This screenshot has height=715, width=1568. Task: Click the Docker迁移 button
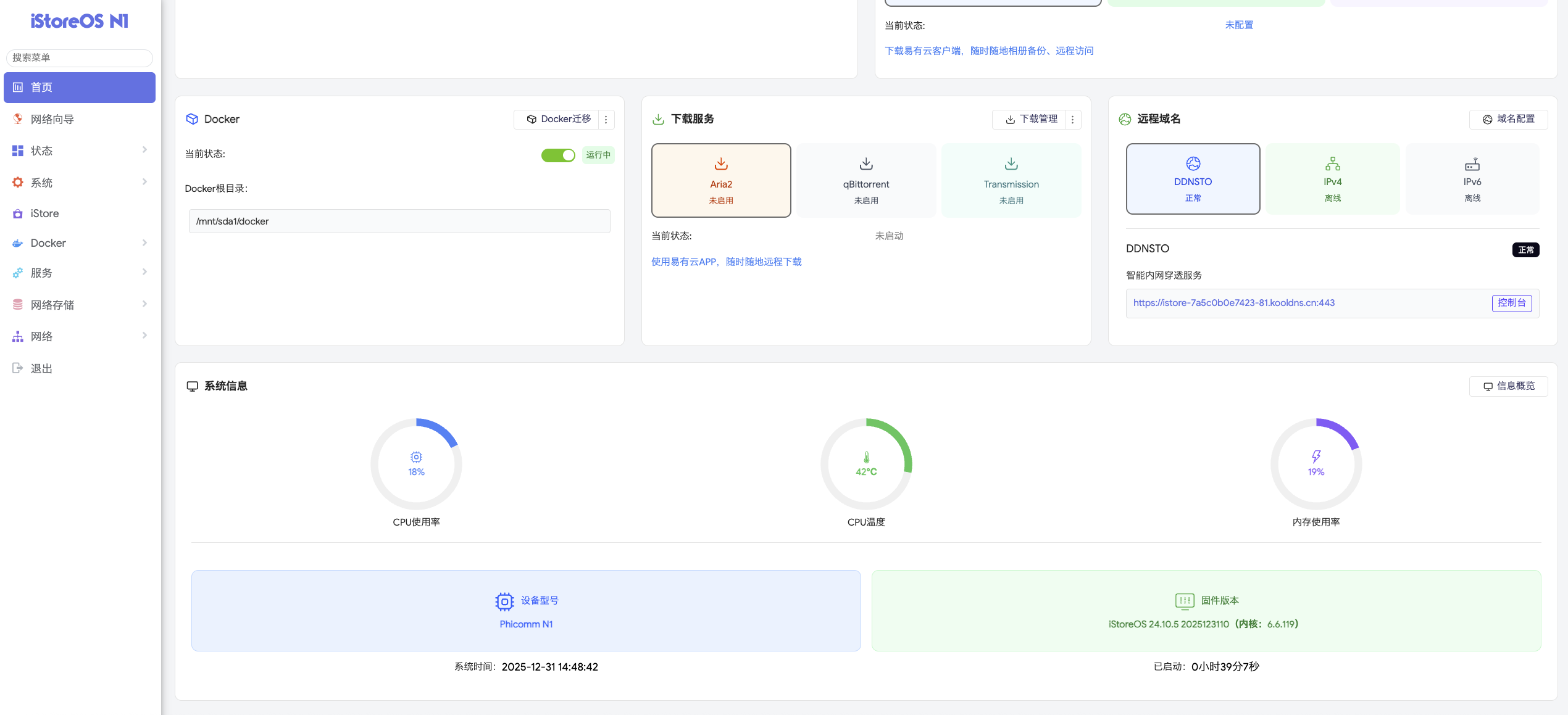tap(558, 119)
